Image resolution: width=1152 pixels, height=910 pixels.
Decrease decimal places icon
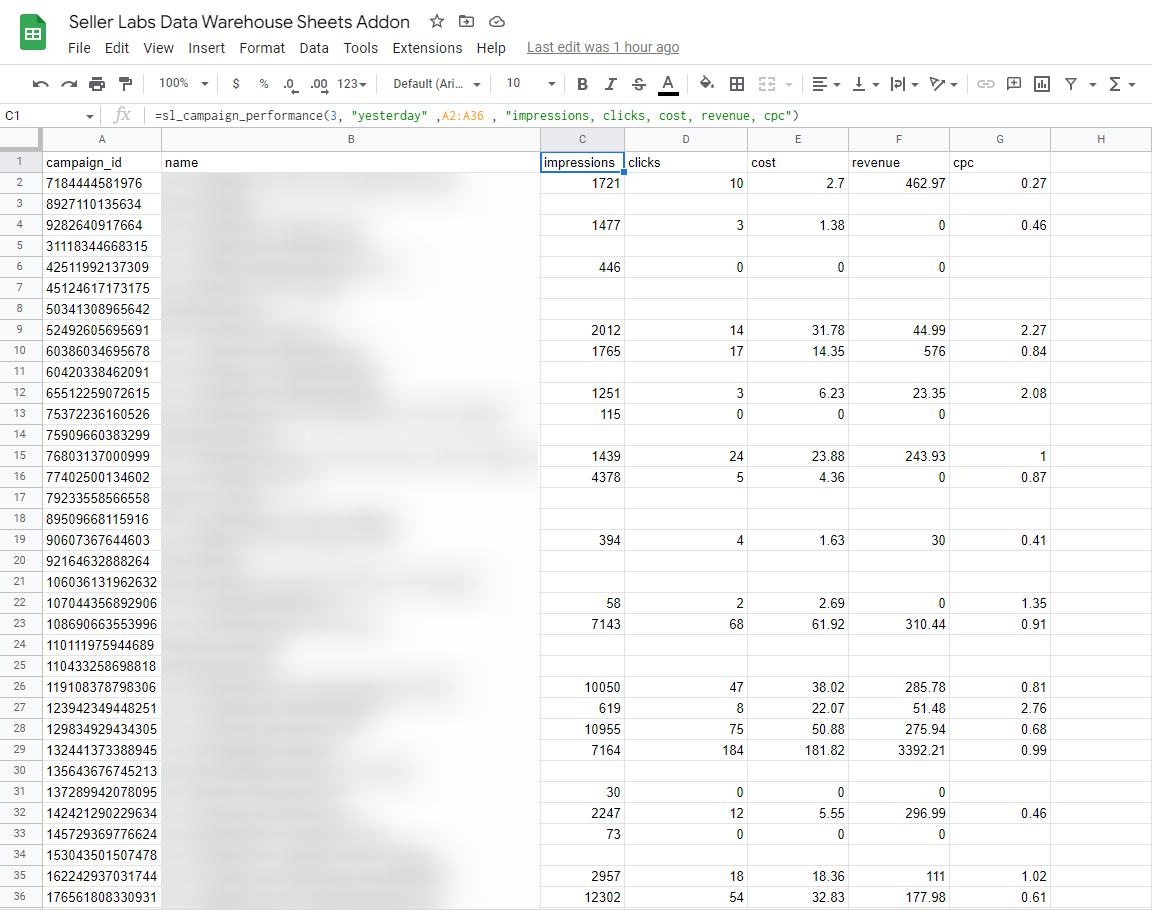[291, 84]
